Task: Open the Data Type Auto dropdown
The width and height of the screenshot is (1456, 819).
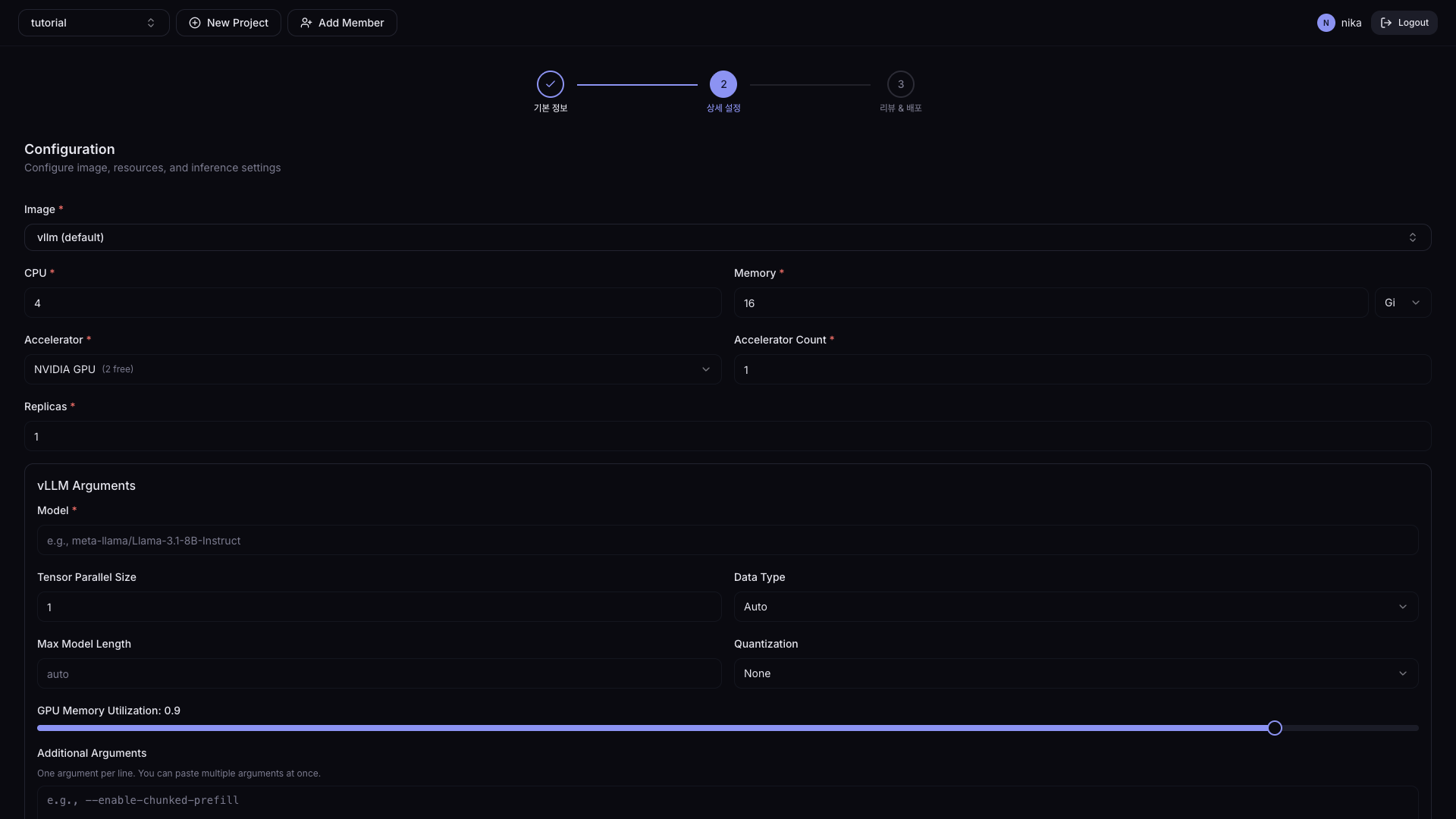Action: click(x=1076, y=607)
